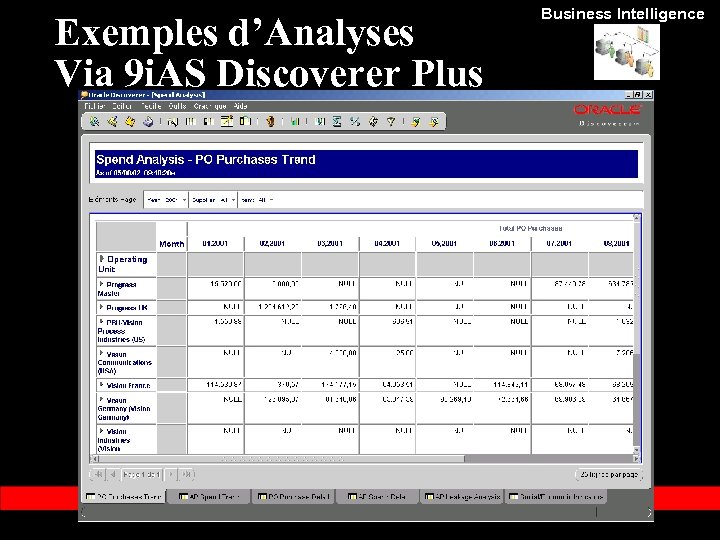
Task: Click the Oracle Discoverer title bar icon
Action: click(84, 95)
